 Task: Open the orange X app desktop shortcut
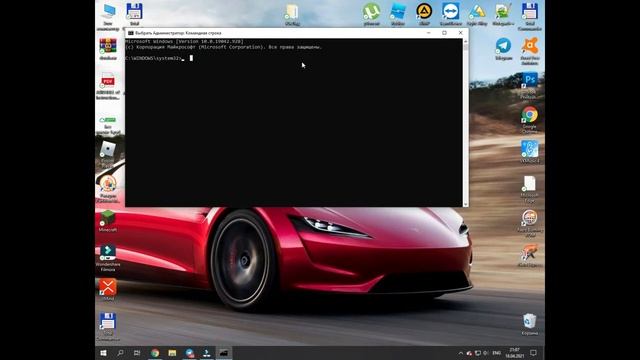tap(108, 288)
